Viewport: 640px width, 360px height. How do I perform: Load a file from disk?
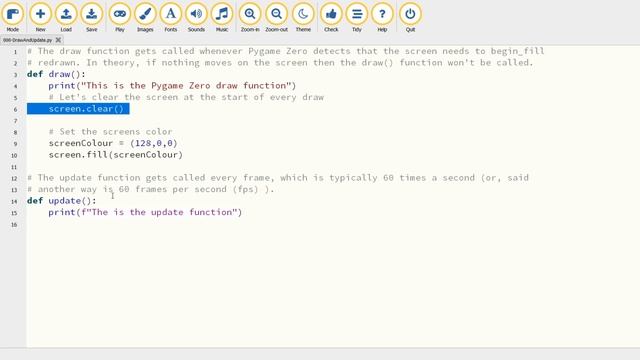click(x=66, y=17)
